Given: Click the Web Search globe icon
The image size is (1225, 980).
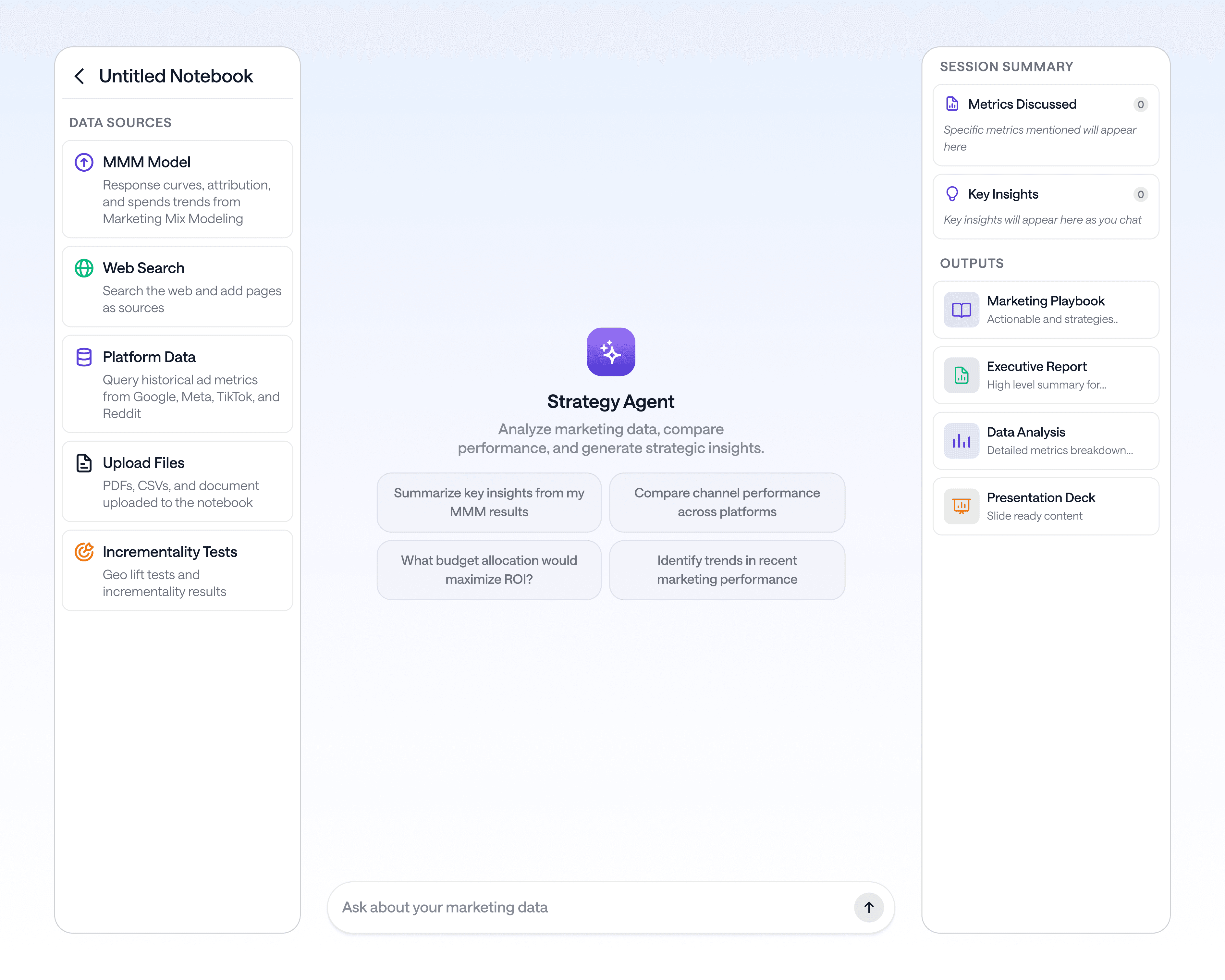Looking at the screenshot, I should click(x=84, y=268).
